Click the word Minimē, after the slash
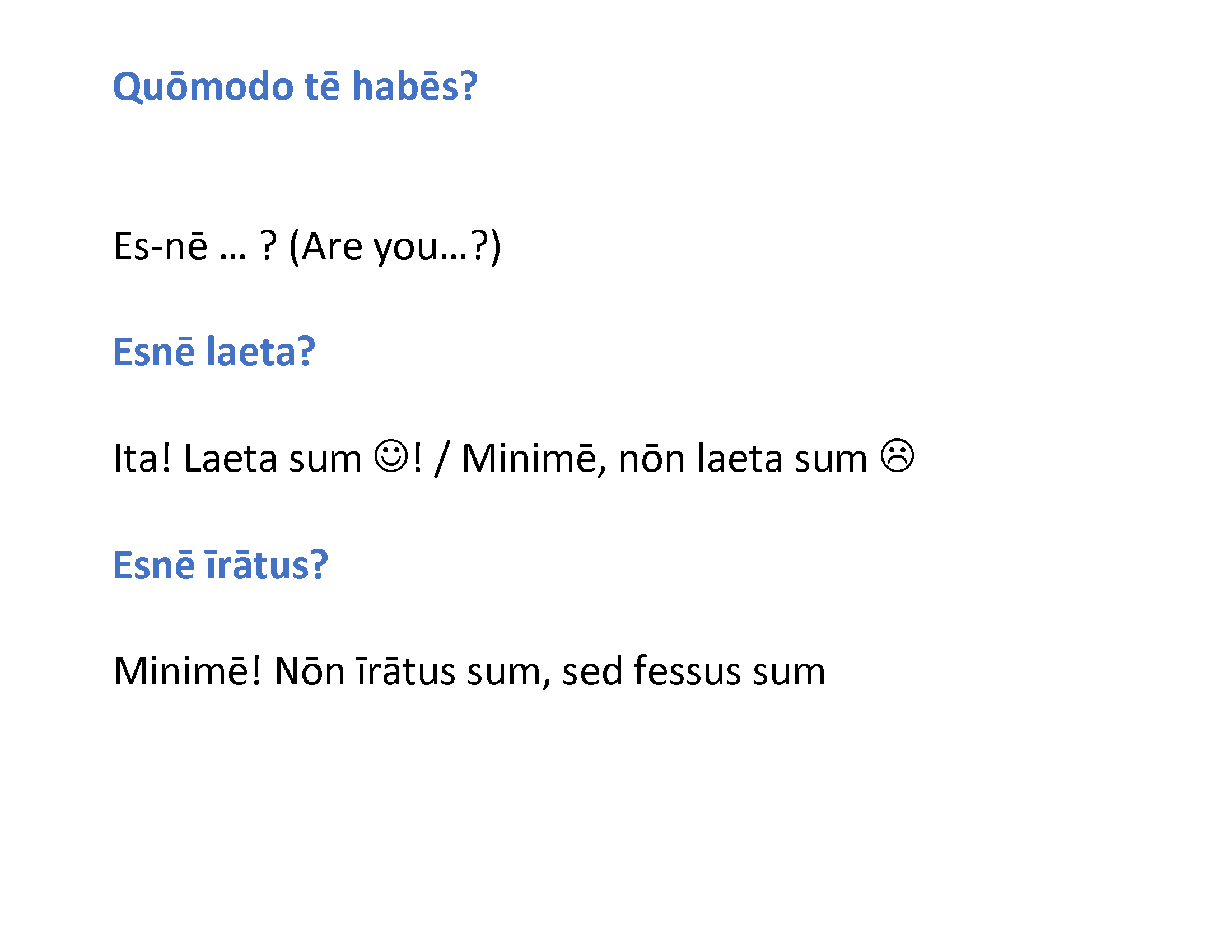This screenshot has width=1232, height=952. coord(534,459)
